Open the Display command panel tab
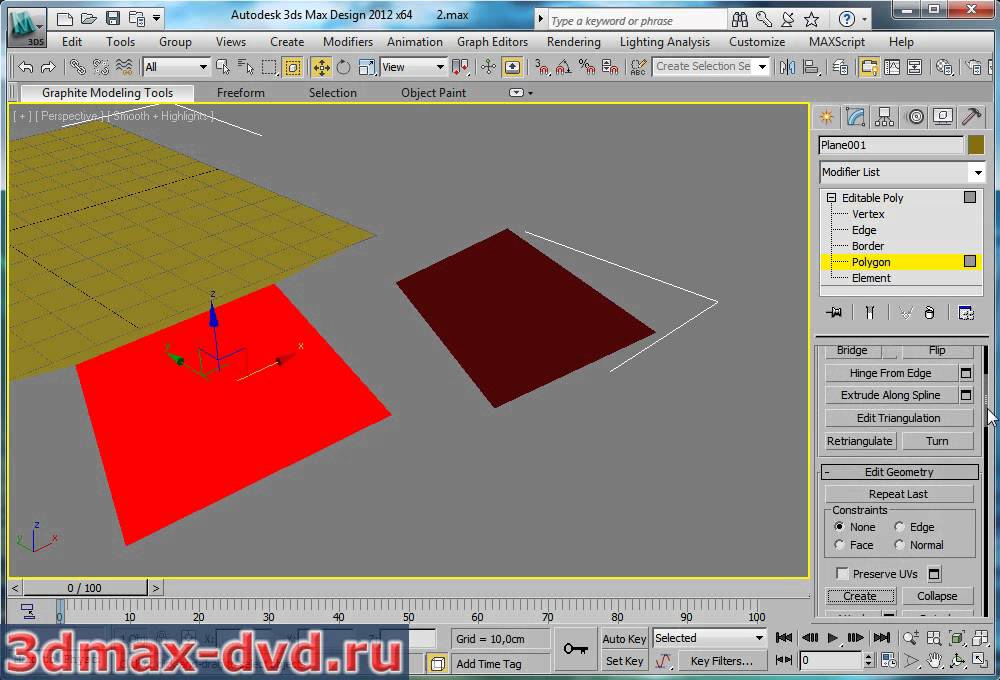Screen dimensions: 1000x680 click(943, 117)
